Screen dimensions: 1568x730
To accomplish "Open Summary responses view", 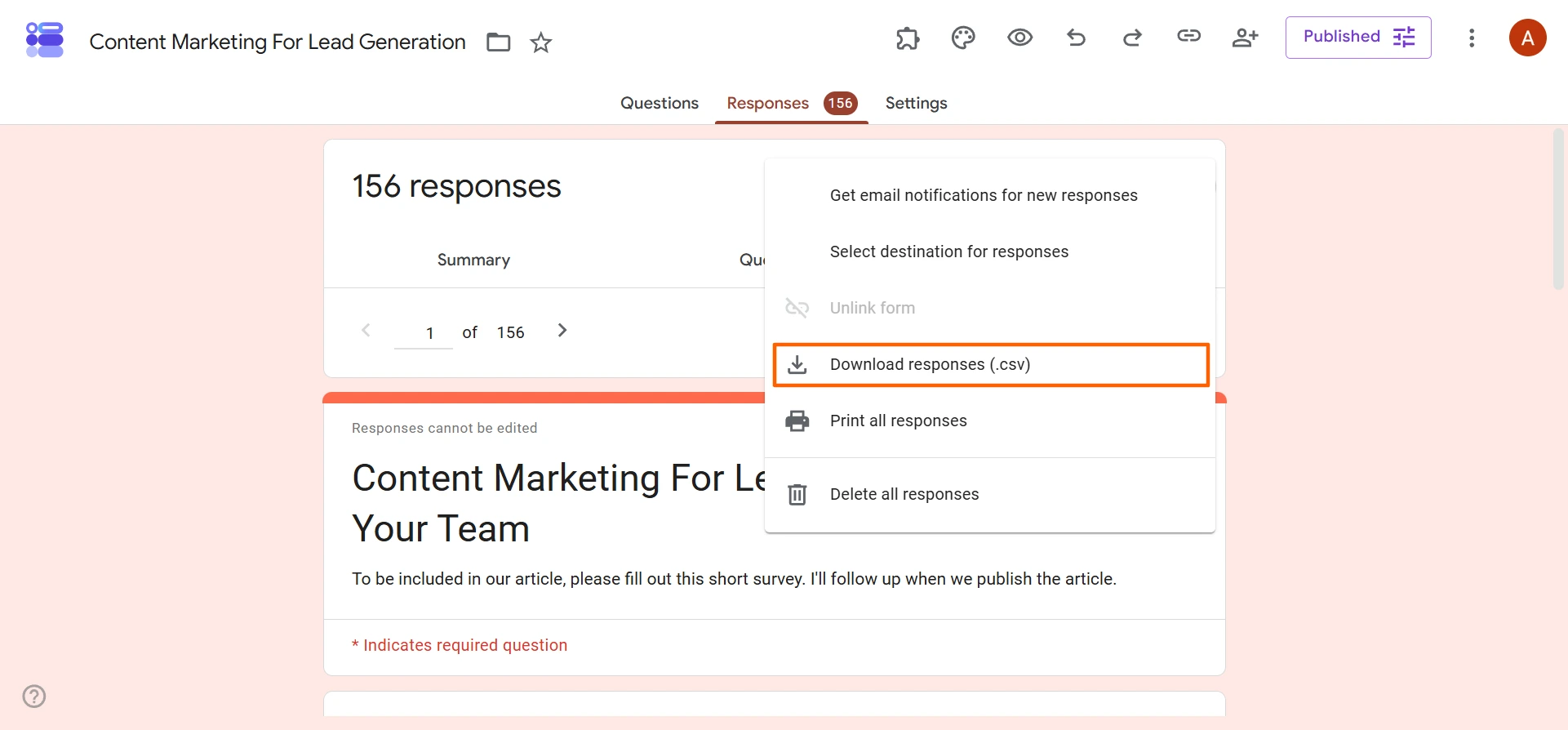I will (473, 260).
